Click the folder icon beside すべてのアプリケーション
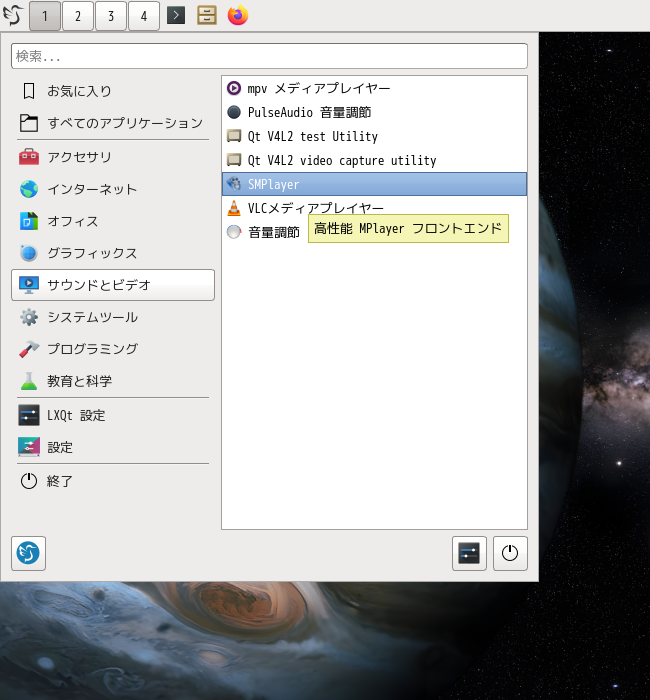 29,123
